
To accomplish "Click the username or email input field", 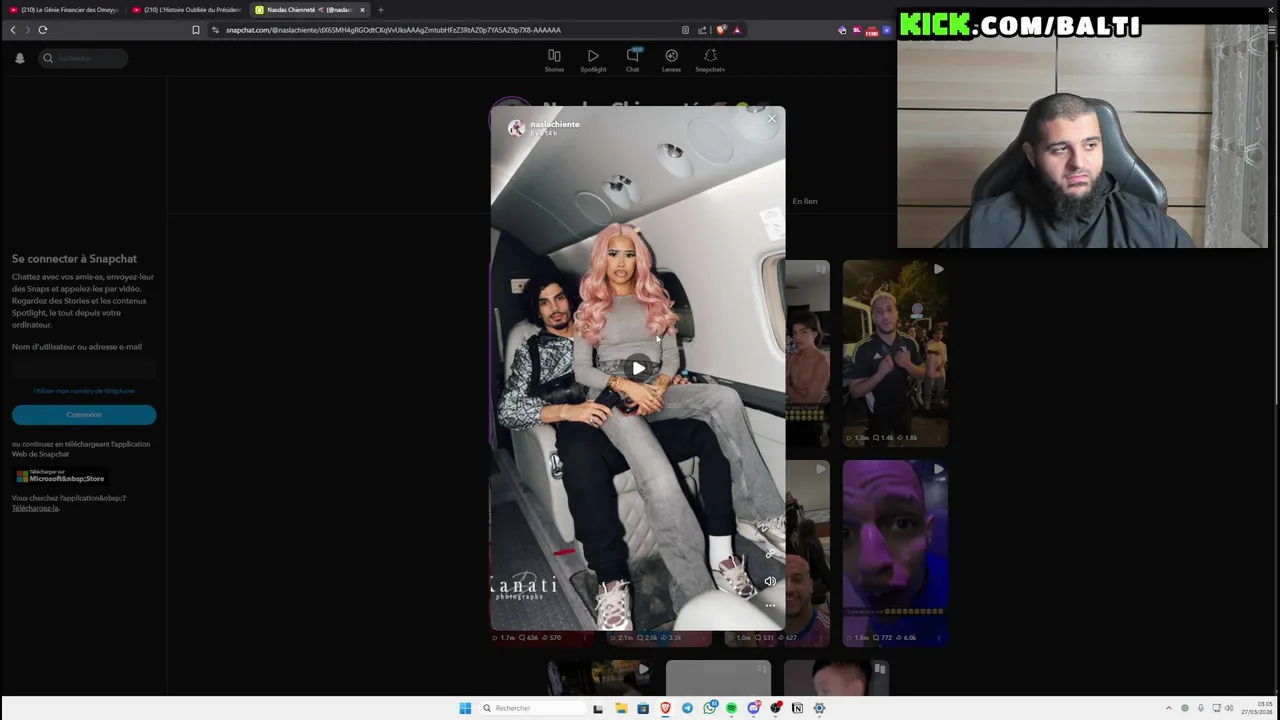I will point(84,369).
